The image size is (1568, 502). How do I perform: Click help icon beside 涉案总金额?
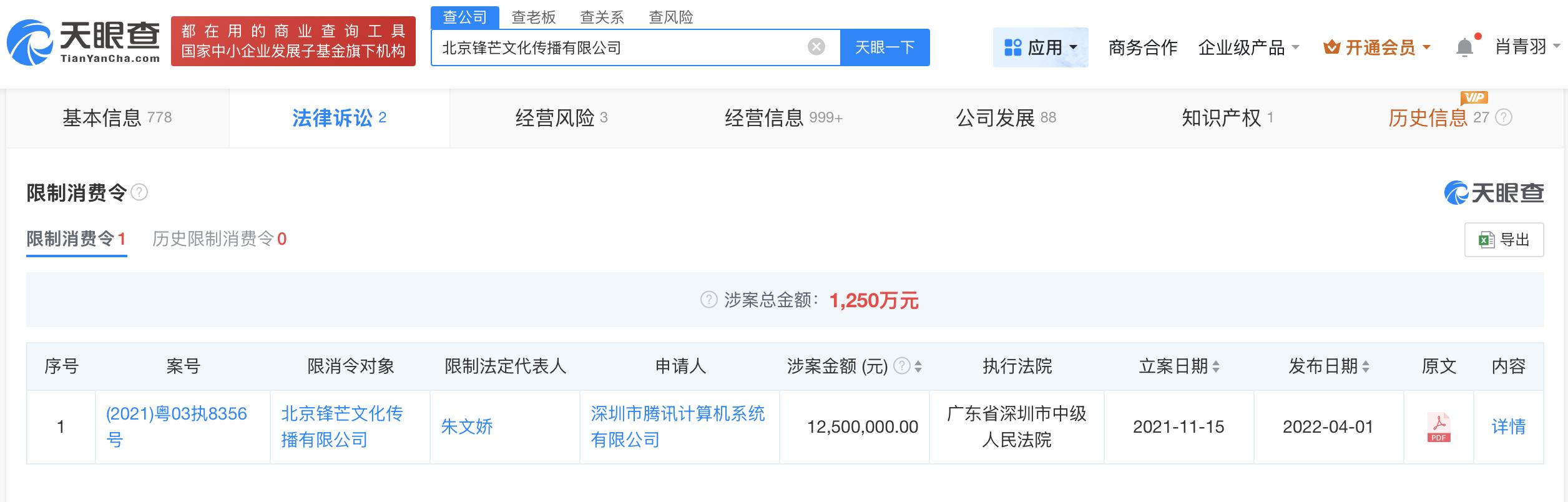tap(708, 300)
